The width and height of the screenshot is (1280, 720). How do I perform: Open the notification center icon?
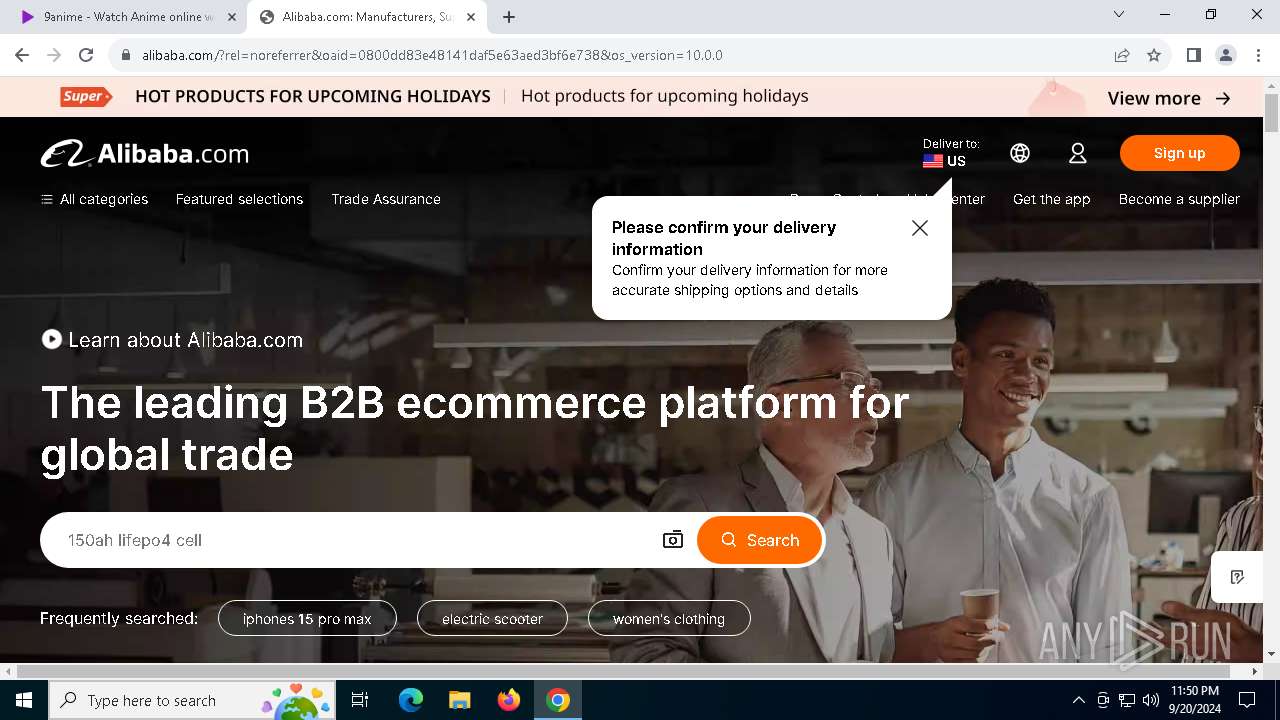coord(1247,700)
